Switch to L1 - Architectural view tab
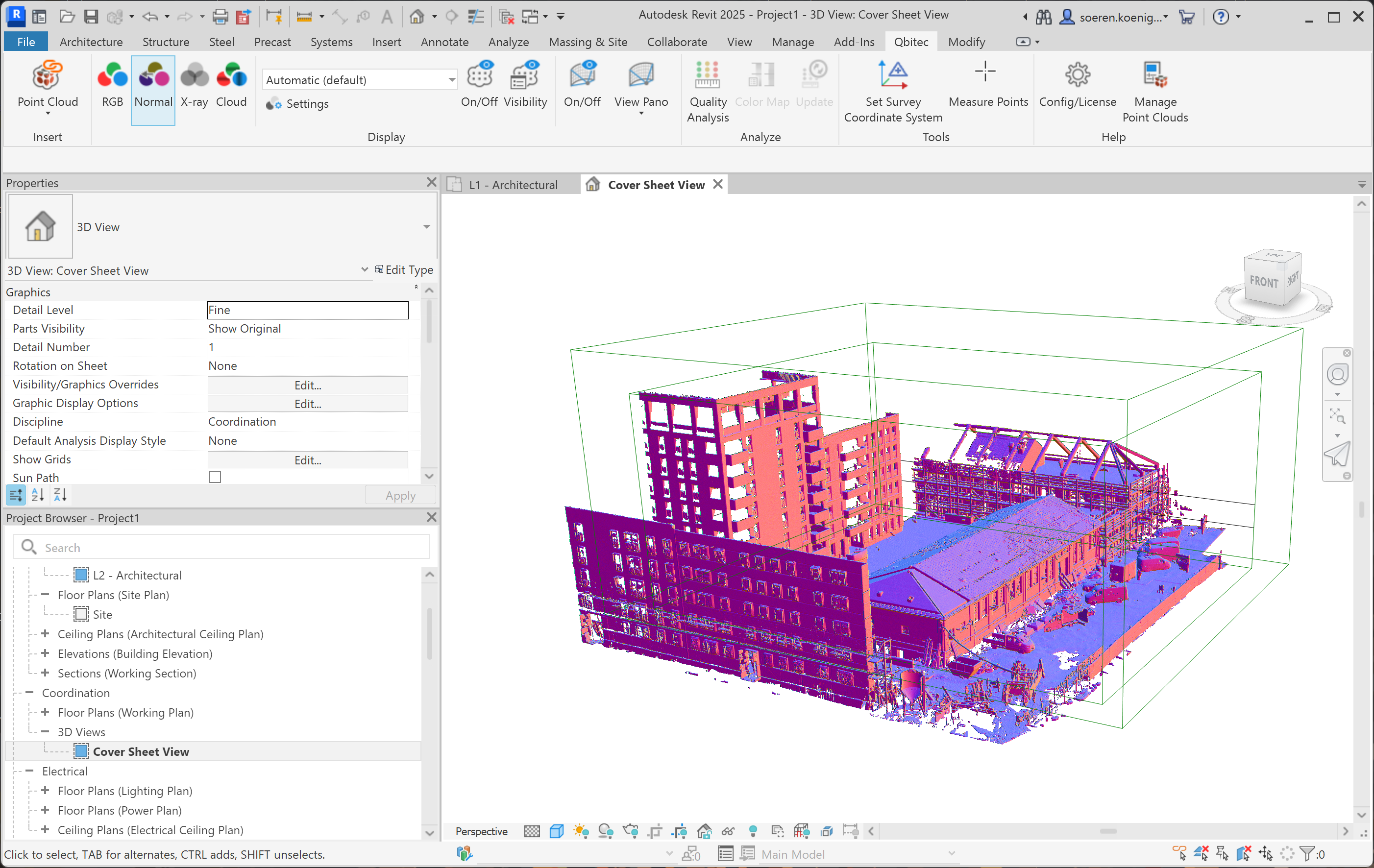This screenshot has width=1374, height=868. tap(513, 185)
